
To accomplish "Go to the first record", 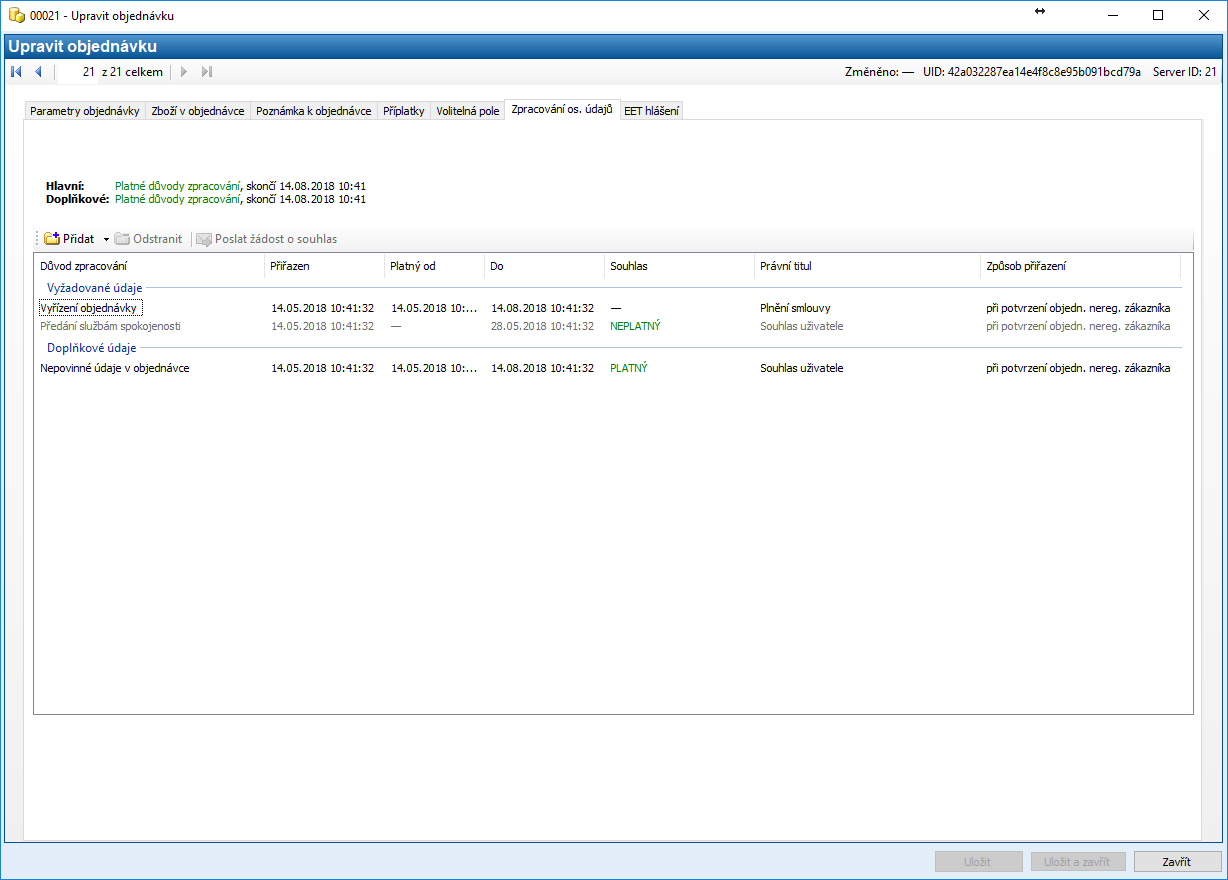I will tap(16, 72).
